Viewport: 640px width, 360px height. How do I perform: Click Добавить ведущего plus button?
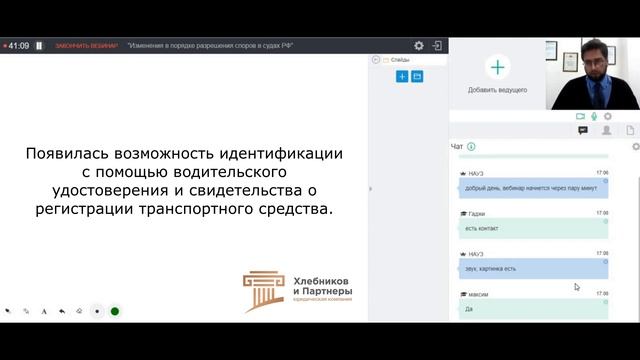[498, 67]
